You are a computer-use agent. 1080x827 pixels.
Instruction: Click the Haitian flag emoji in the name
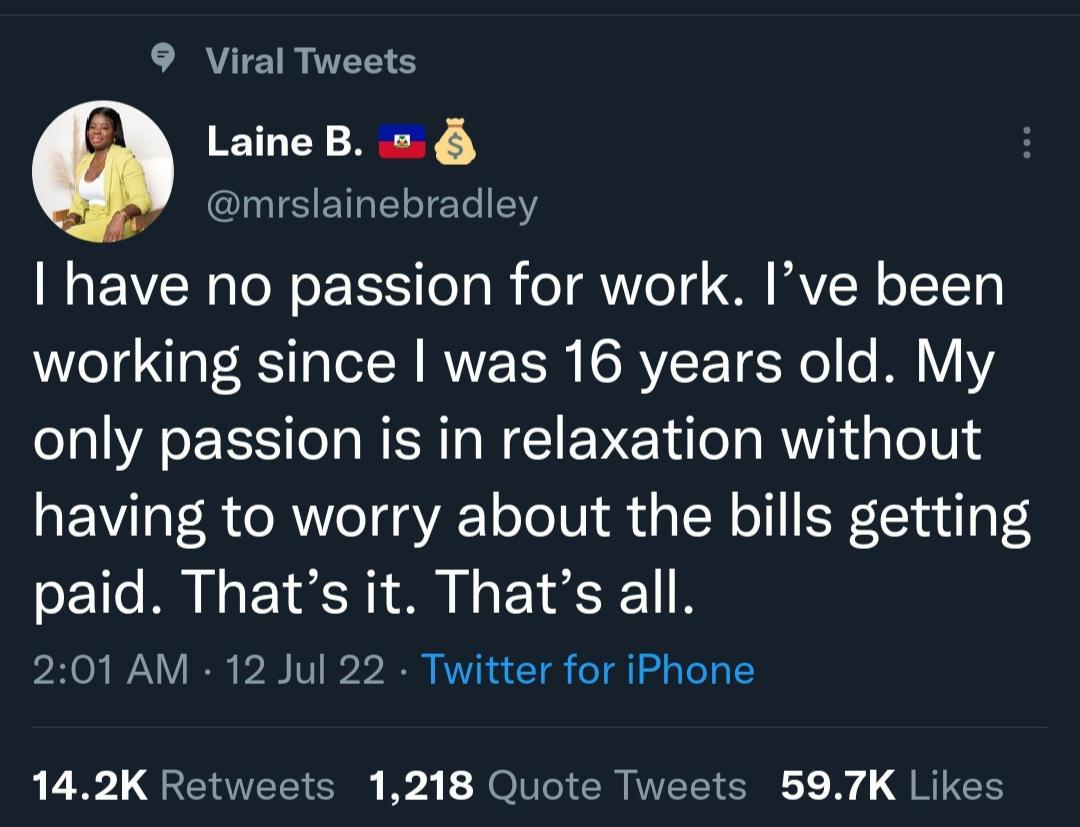pos(401,142)
